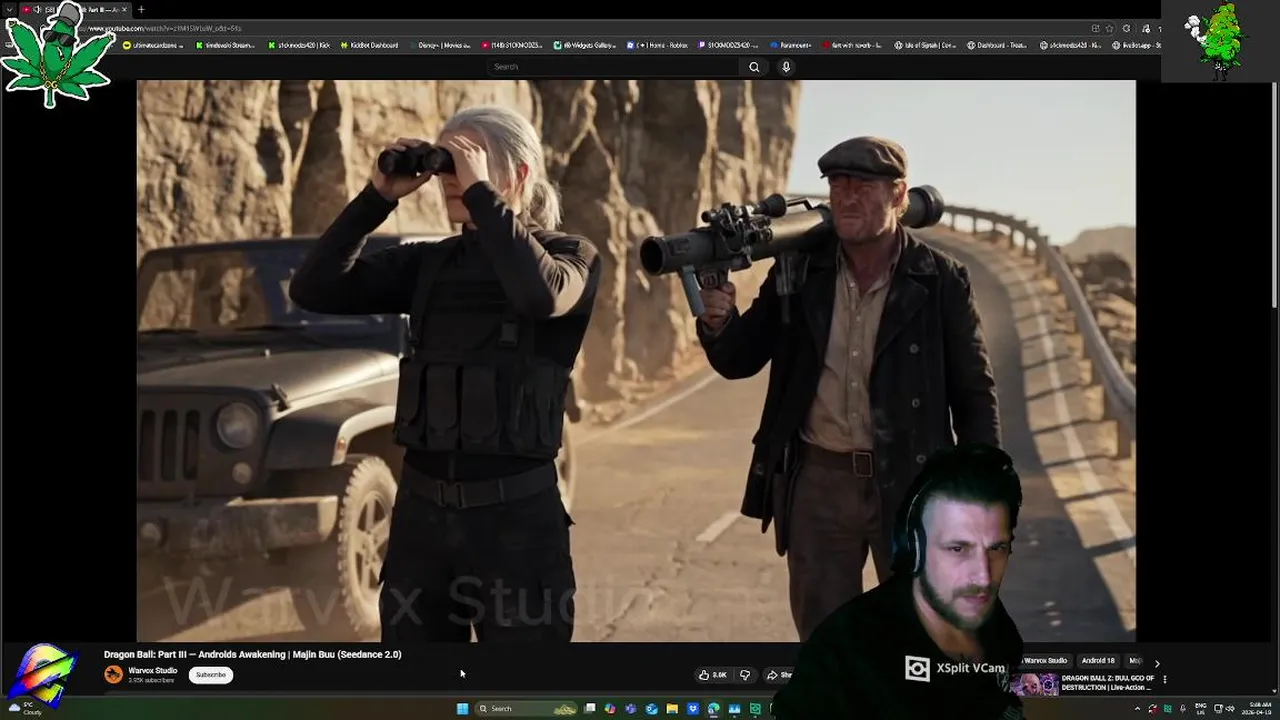
Task: Show more filter chips with right arrow
Action: point(1157,662)
